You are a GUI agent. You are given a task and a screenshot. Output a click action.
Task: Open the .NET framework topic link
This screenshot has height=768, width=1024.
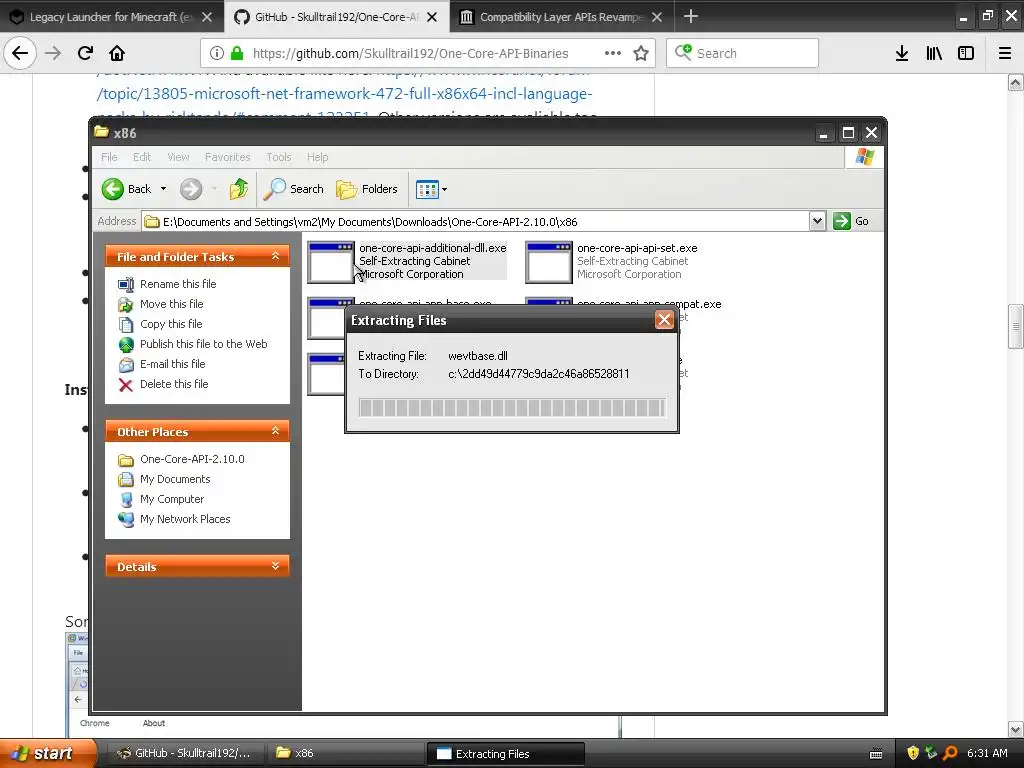click(344, 93)
